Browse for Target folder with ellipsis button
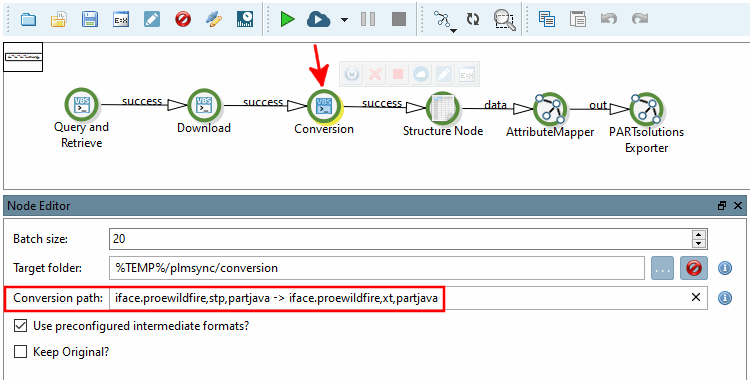The width and height of the screenshot is (750, 380). coord(662,268)
